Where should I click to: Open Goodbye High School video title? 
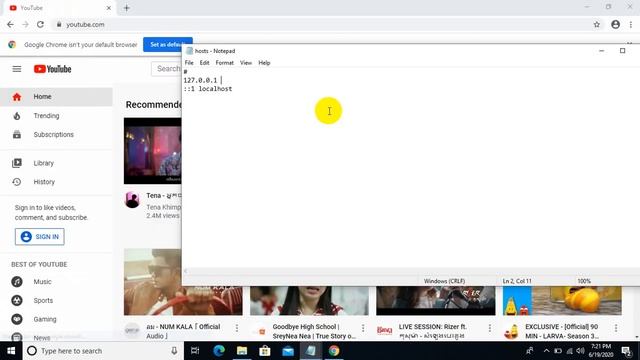(x=314, y=331)
